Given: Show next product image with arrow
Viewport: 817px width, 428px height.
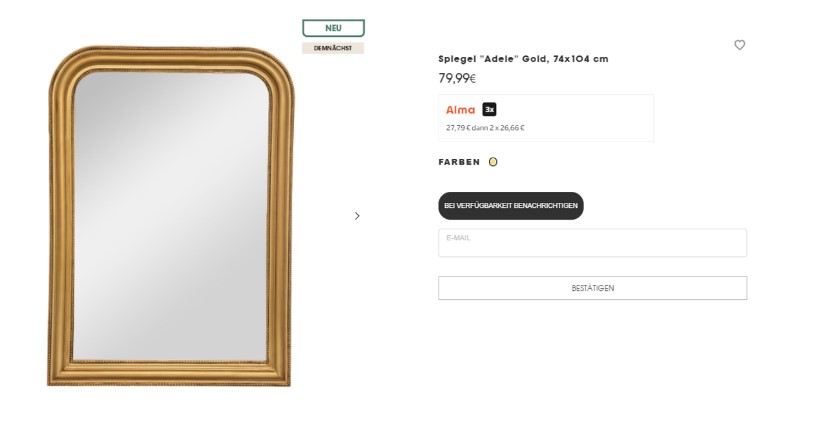Looking at the screenshot, I should [357, 216].
